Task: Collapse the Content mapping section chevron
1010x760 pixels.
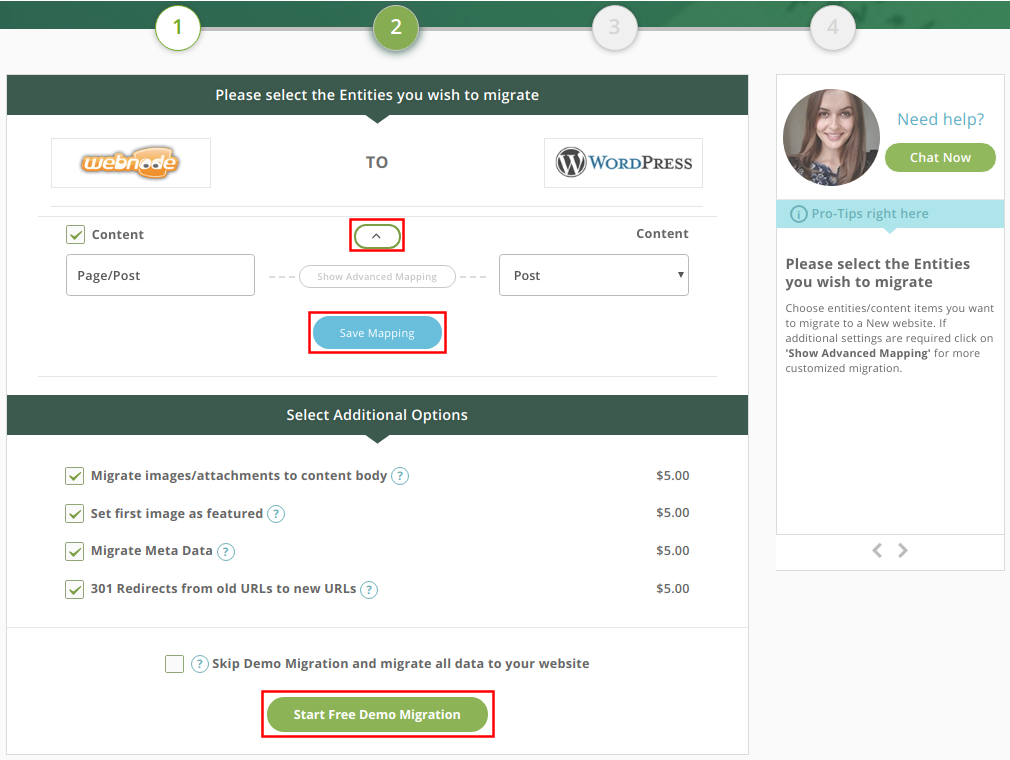Action: [377, 236]
